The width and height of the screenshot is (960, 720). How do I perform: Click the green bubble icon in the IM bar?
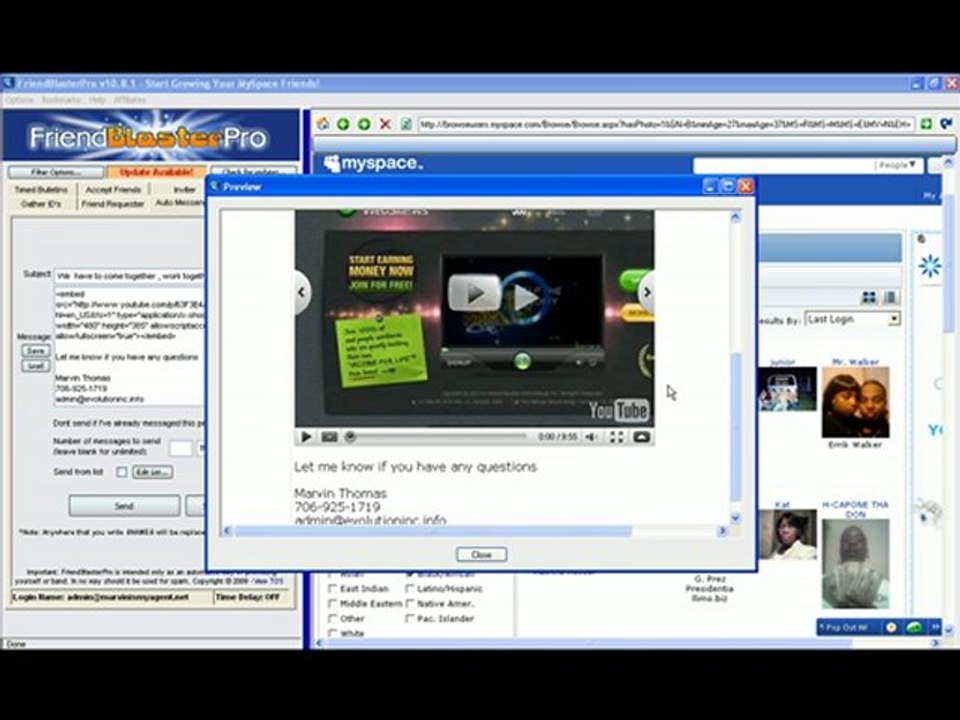click(914, 627)
